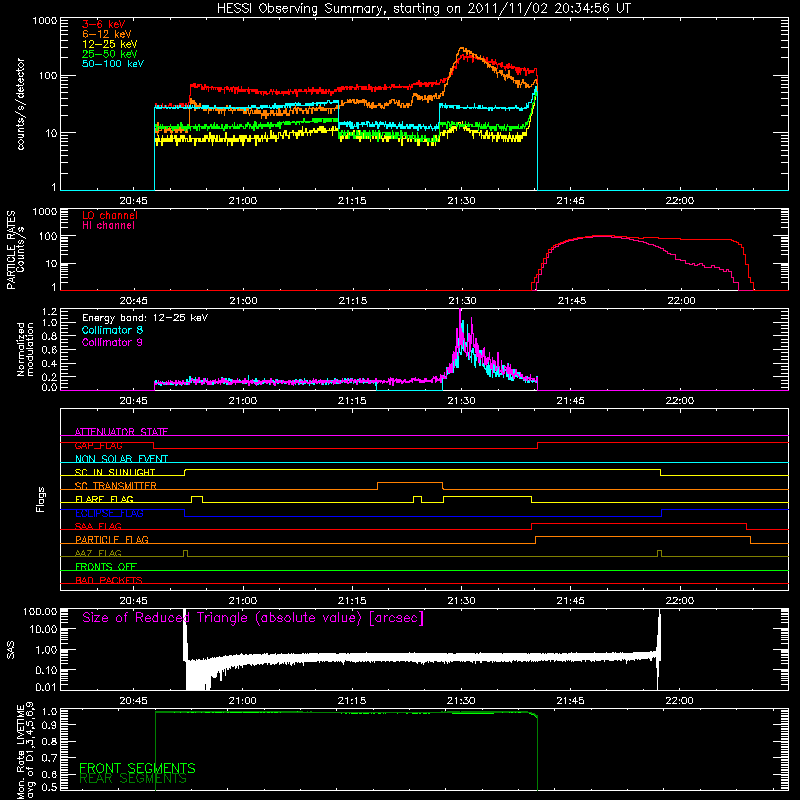This screenshot has height=800, width=800.
Task: Click the 'GAP_FLAG' flag label
Action: (98, 445)
